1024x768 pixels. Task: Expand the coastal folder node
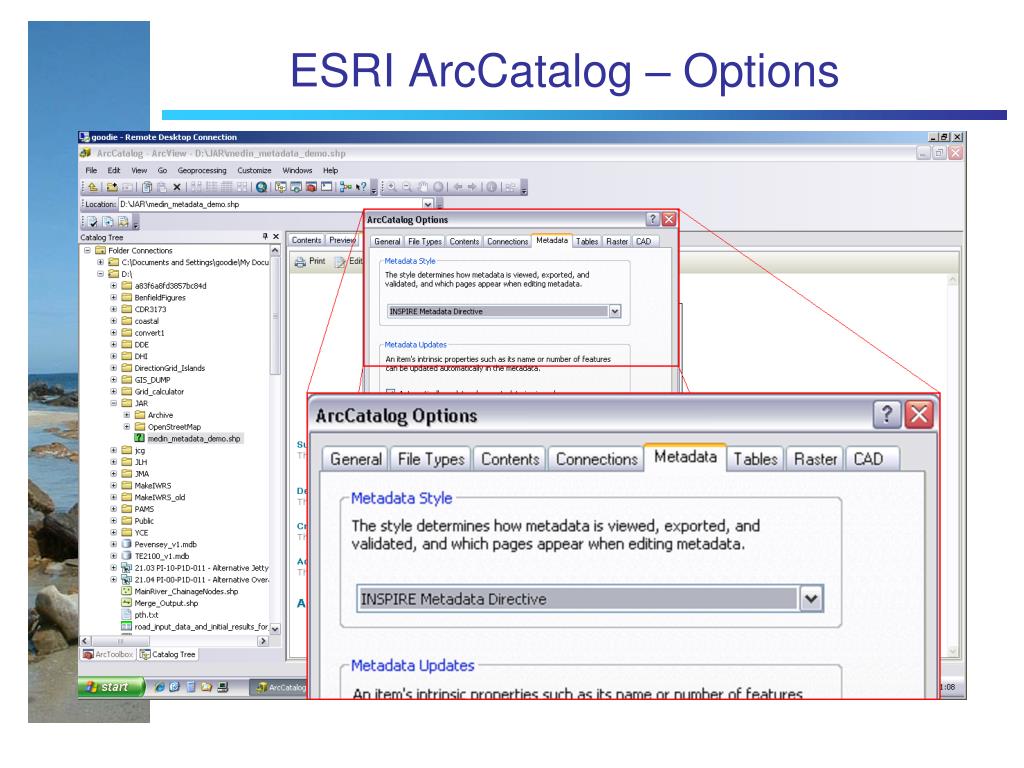114,321
